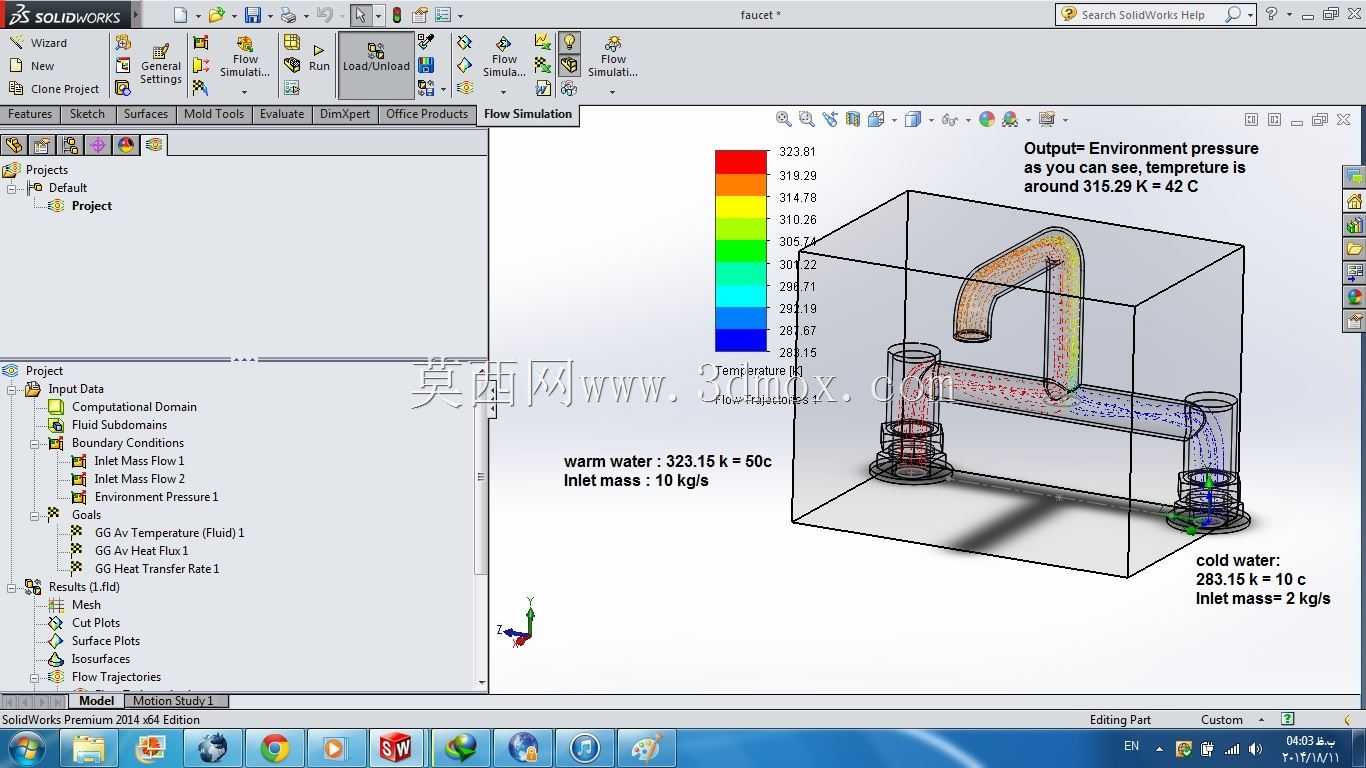Open the Options icon in top bar
Screen dimensions: 1366x768
click(443, 15)
